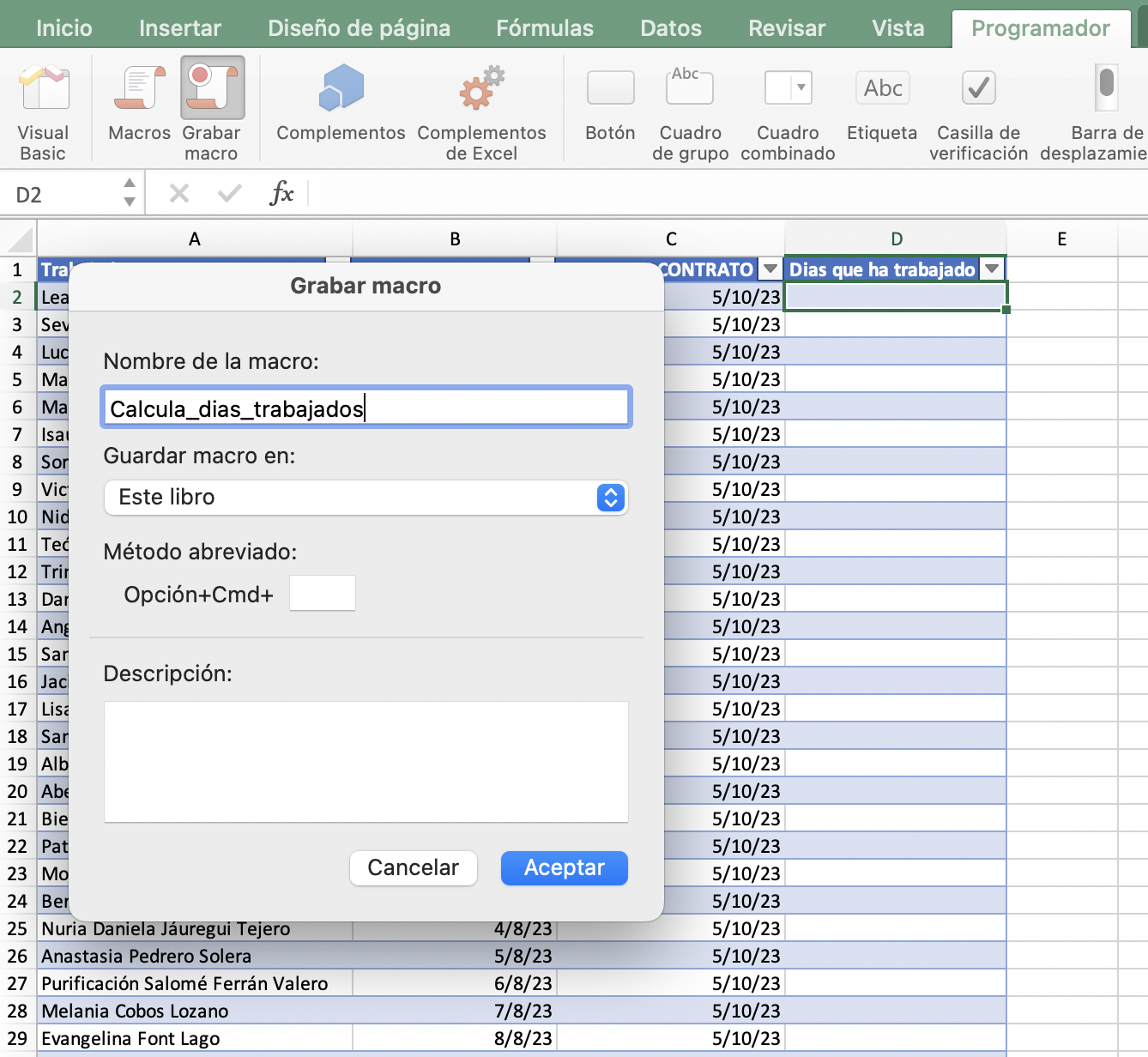This screenshot has width=1148, height=1057.
Task: Click the Name Box stepper arrows
Action: [130, 193]
